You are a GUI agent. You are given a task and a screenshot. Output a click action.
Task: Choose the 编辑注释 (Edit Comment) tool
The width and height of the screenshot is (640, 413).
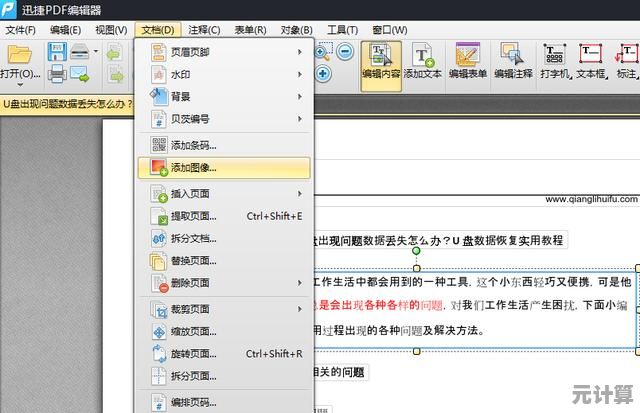513,59
